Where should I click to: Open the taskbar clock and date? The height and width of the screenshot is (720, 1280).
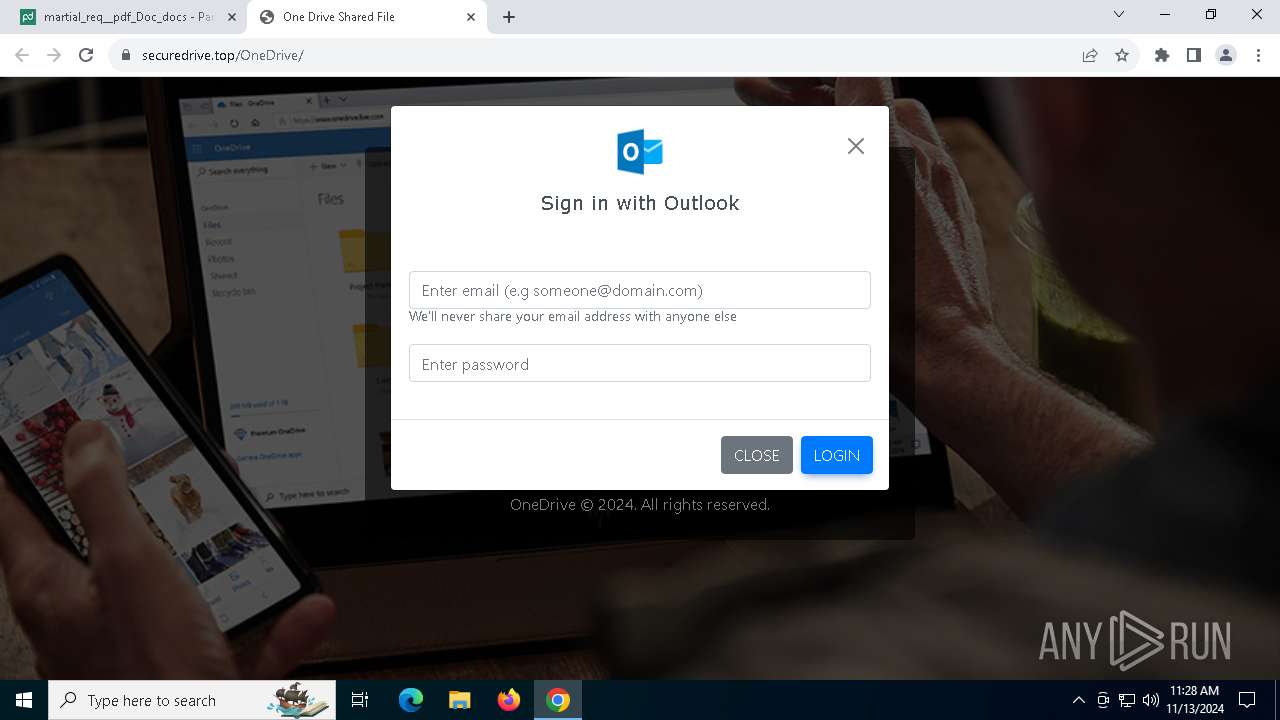coord(1194,700)
